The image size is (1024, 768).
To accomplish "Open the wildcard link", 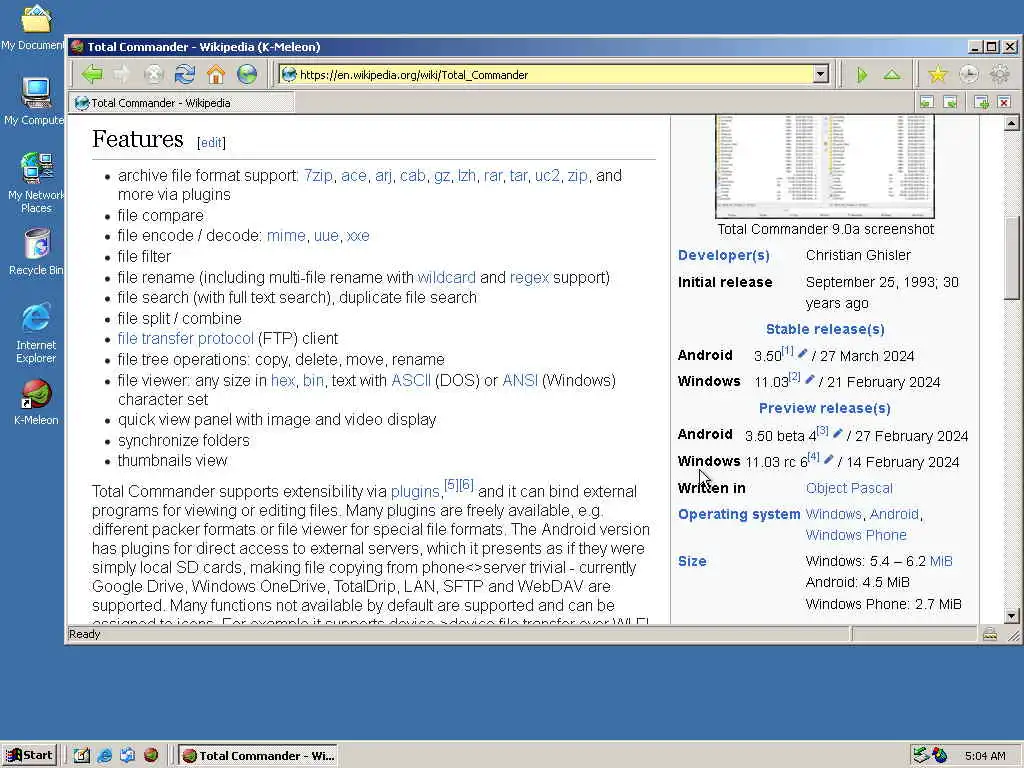I will click(447, 278).
